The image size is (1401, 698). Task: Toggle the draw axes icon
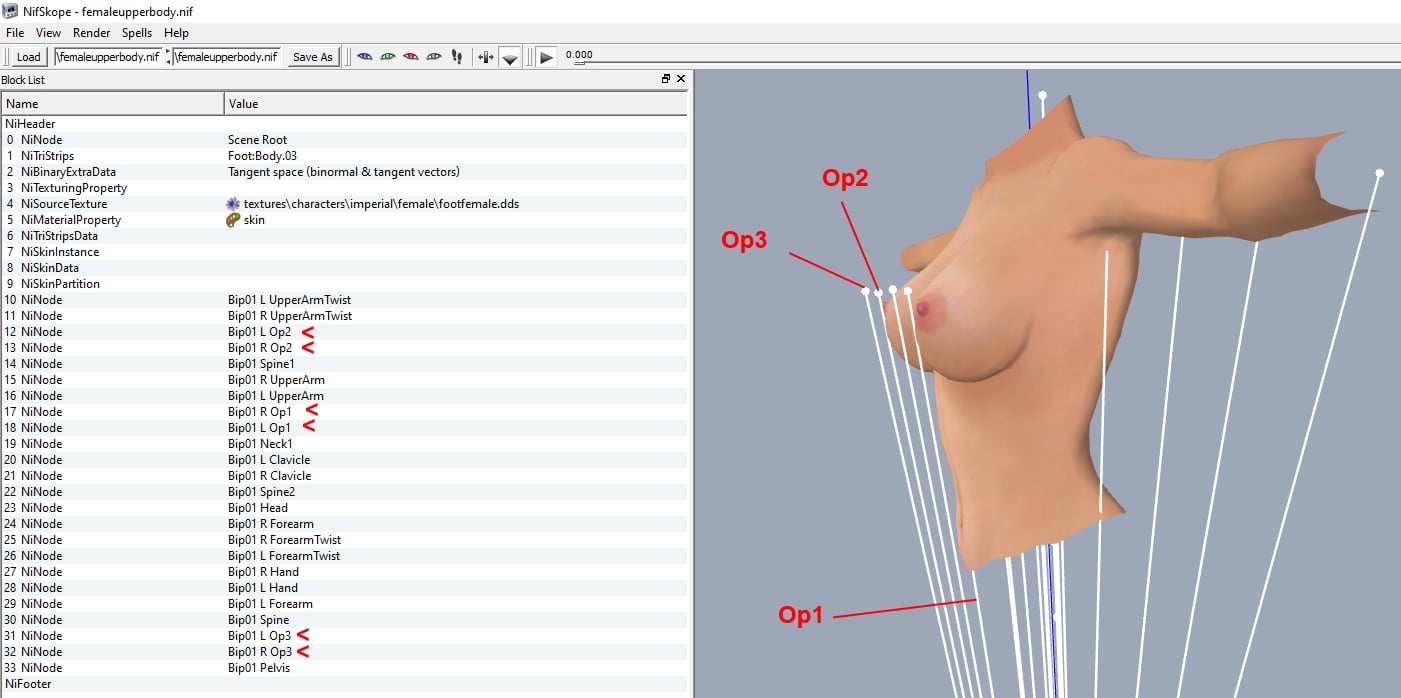click(486, 57)
